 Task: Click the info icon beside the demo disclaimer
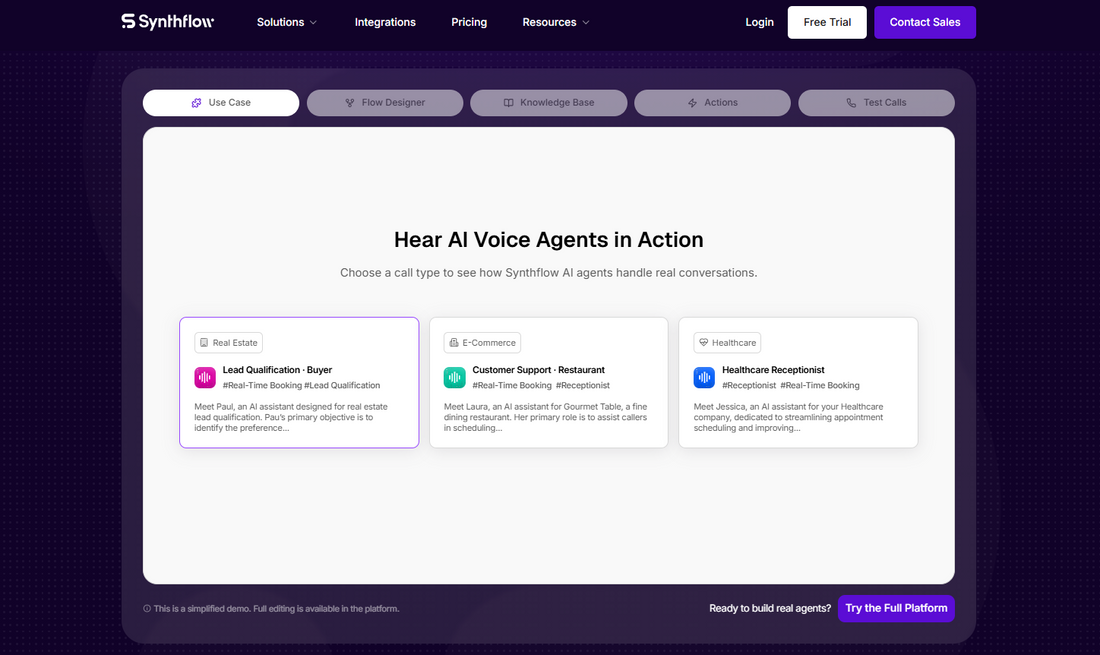146,608
